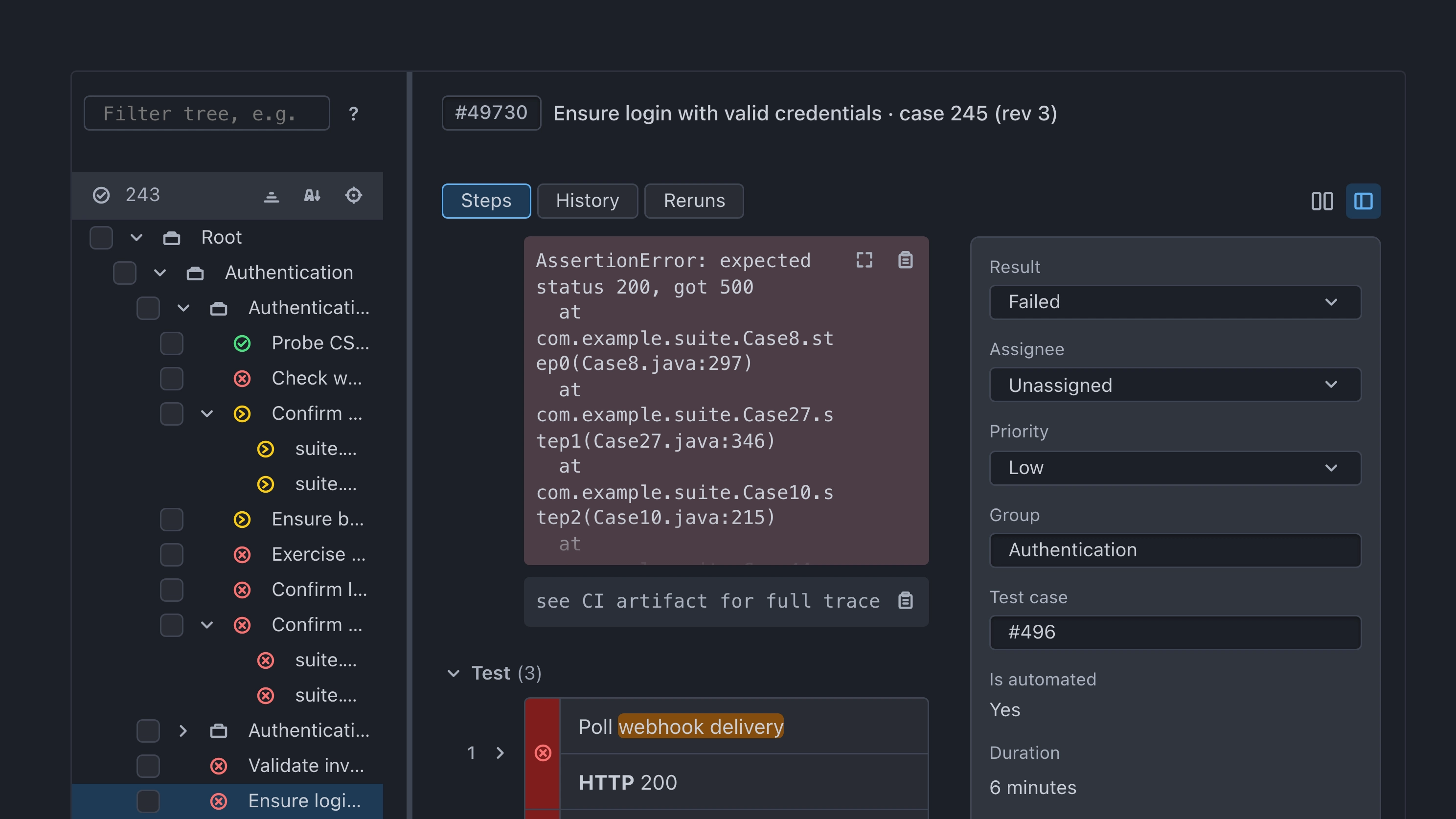This screenshot has width=1456, height=819.
Task: Expand the collapsed Authenticati... folder chevron
Action: [x=183, y=730]
